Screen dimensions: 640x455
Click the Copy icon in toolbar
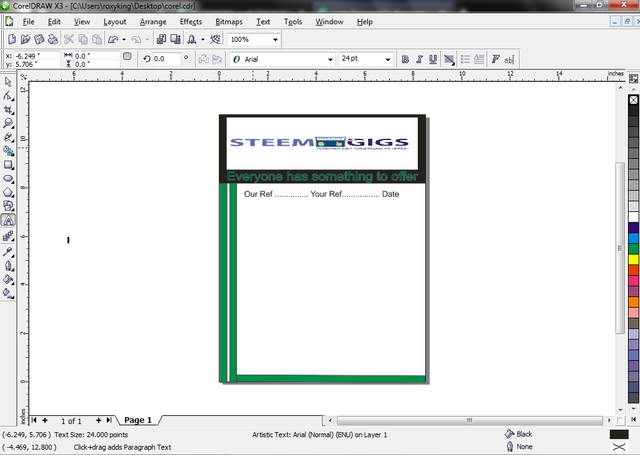[83, 39]
